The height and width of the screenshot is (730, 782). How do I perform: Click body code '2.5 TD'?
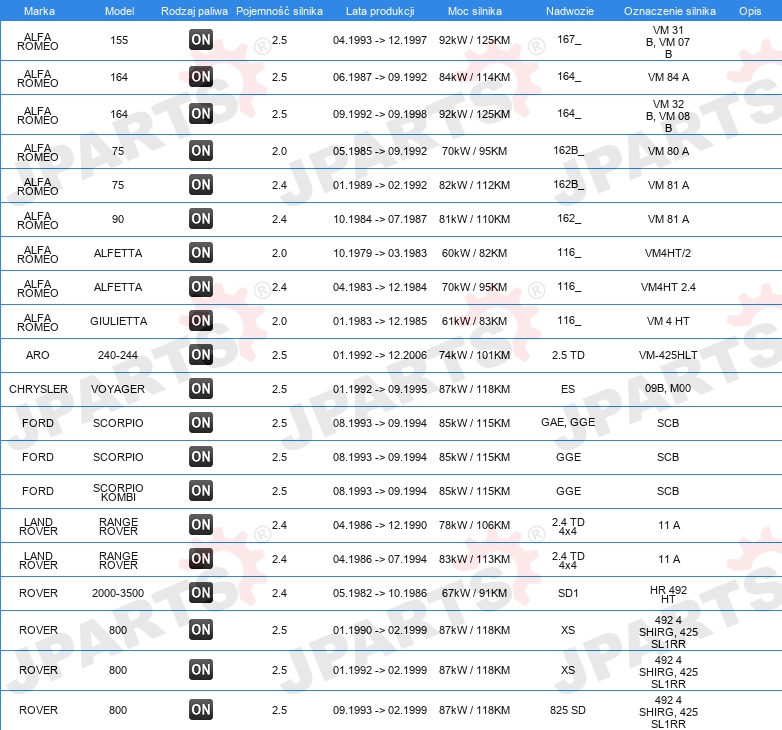pos(568,355)
